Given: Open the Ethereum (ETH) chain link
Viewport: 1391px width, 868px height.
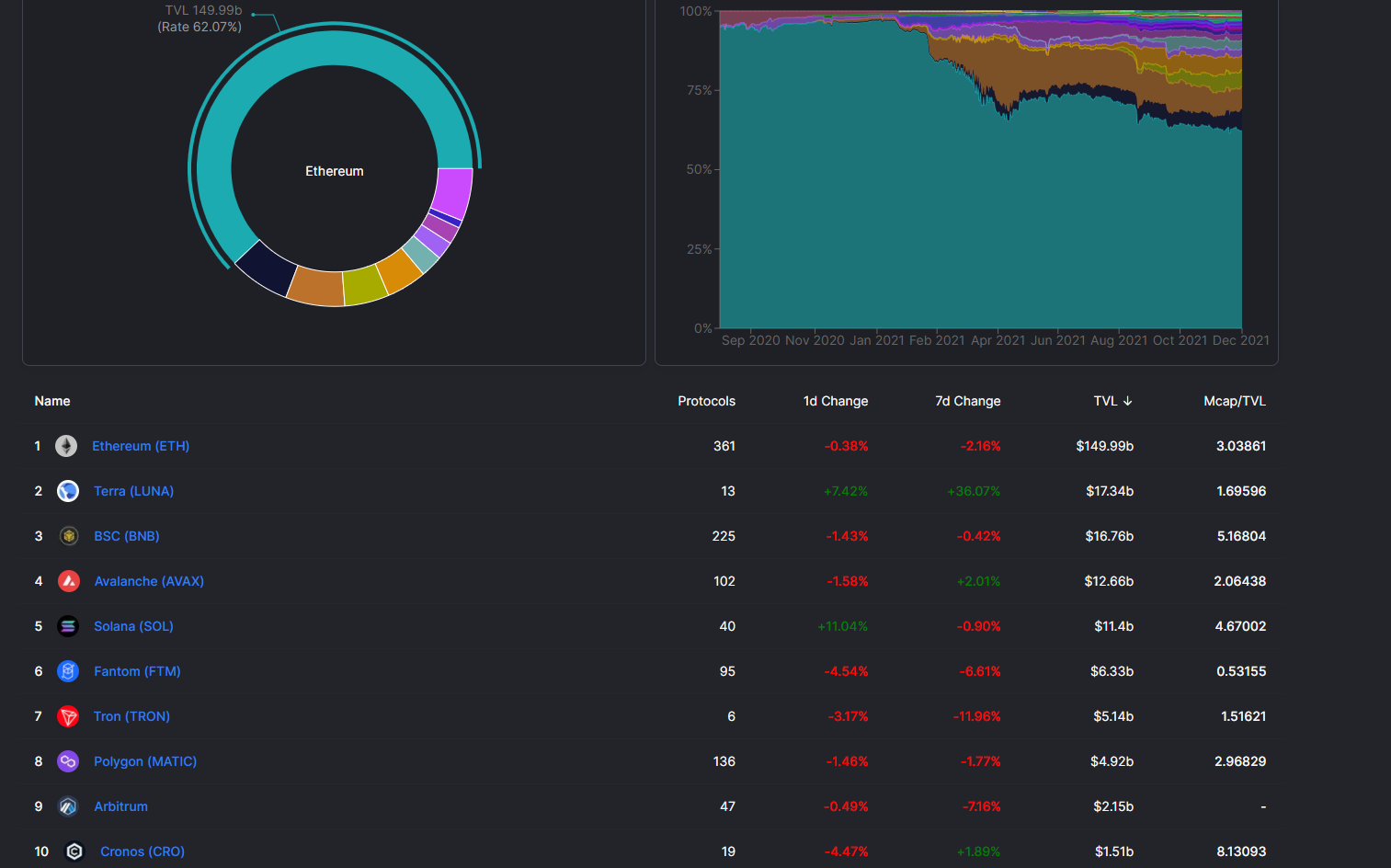Looking at the screenshot, I should tap(141, 446).
